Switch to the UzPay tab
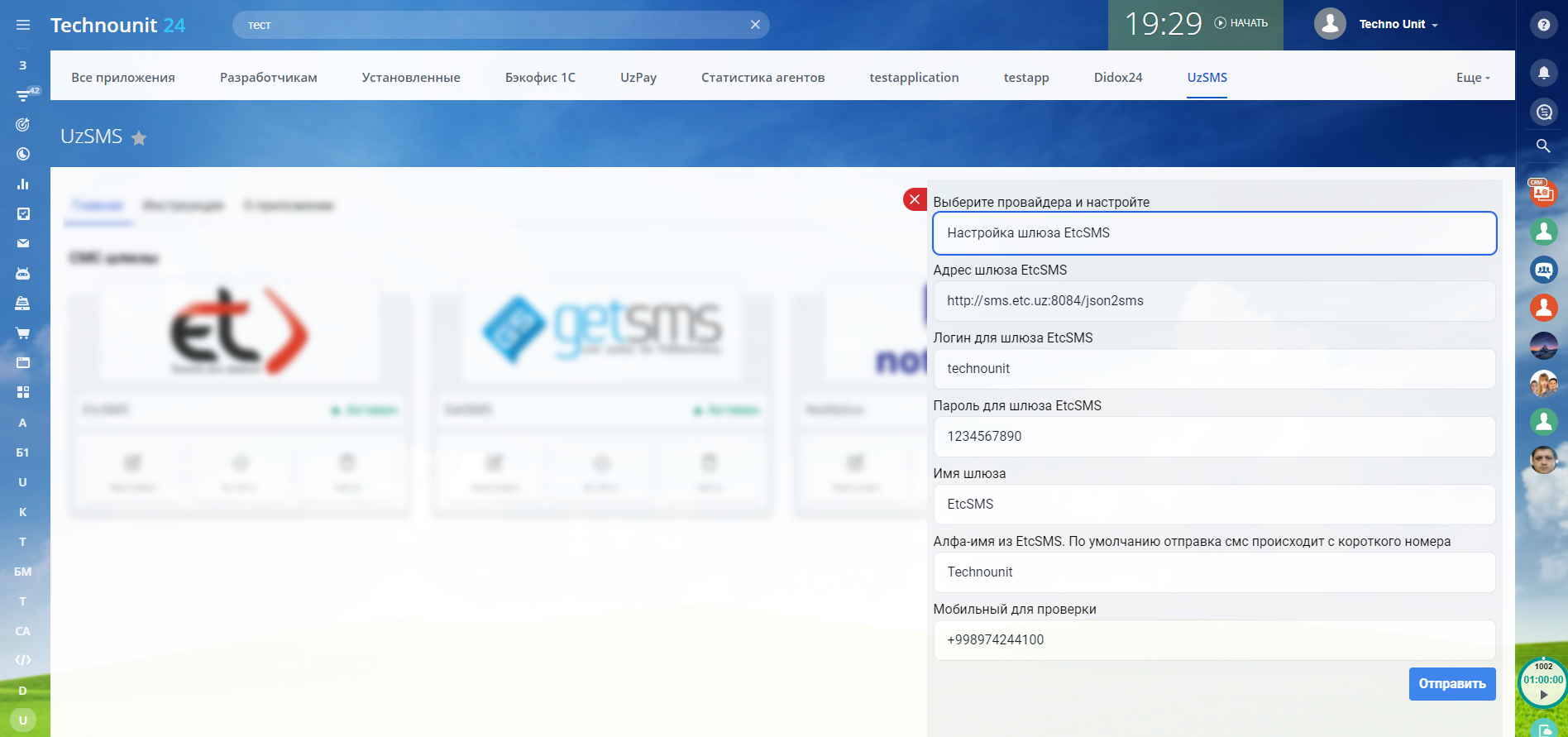This screenshot has height=737, width=1568. point(638,78)
